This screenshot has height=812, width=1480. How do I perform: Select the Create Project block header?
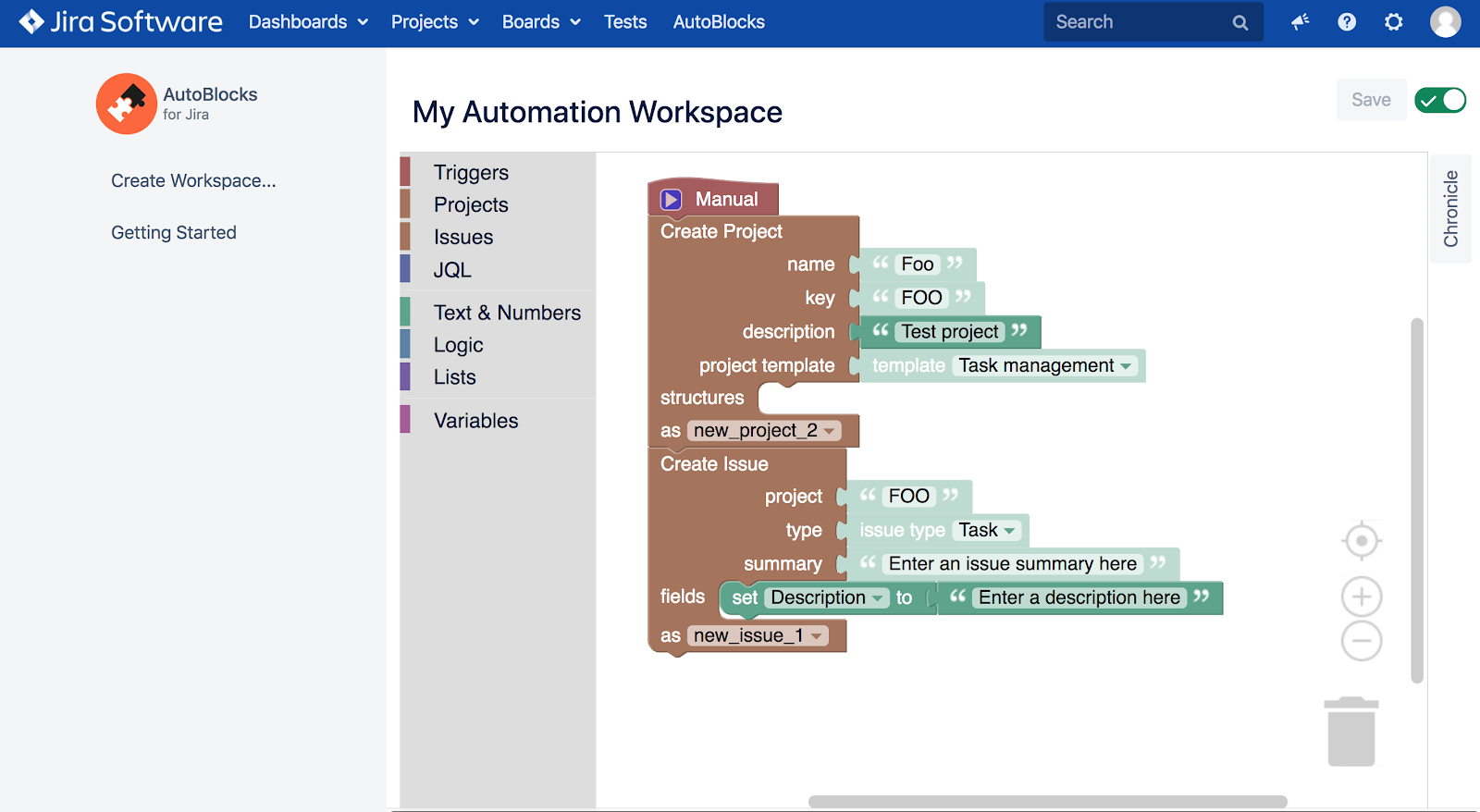(721, 232)
